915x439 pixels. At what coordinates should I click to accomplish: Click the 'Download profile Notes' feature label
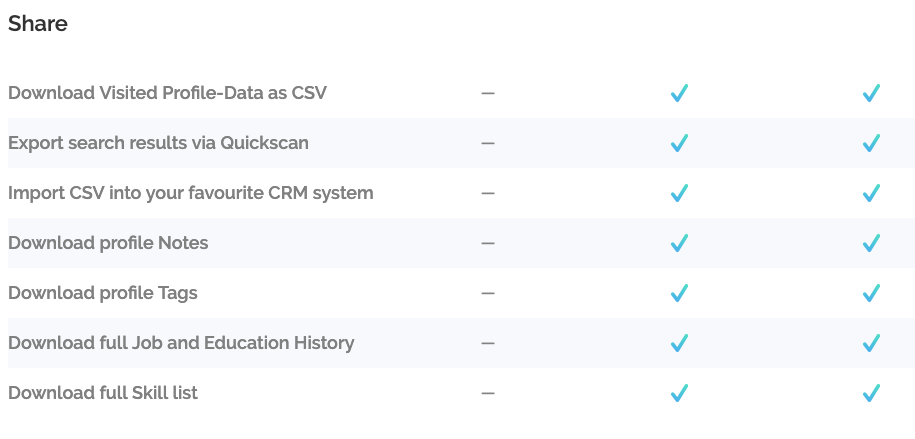[108, 243]
